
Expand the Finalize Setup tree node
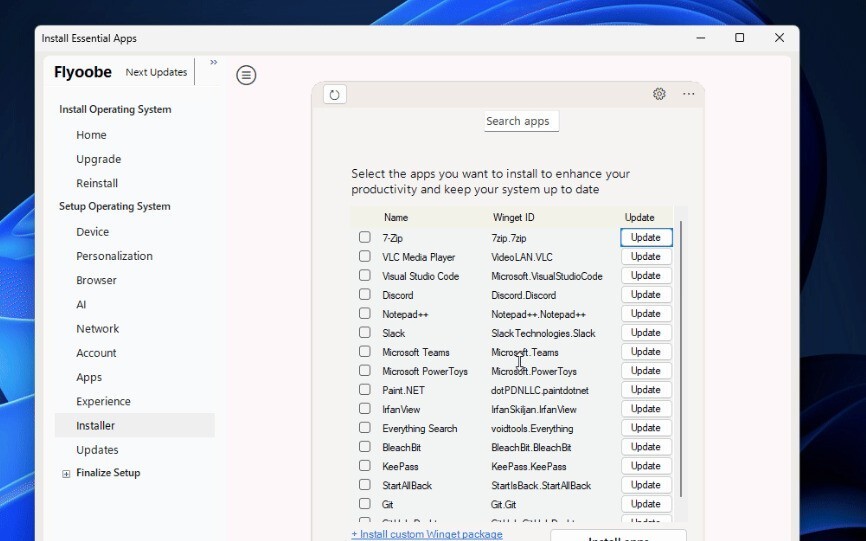point(66,474)
